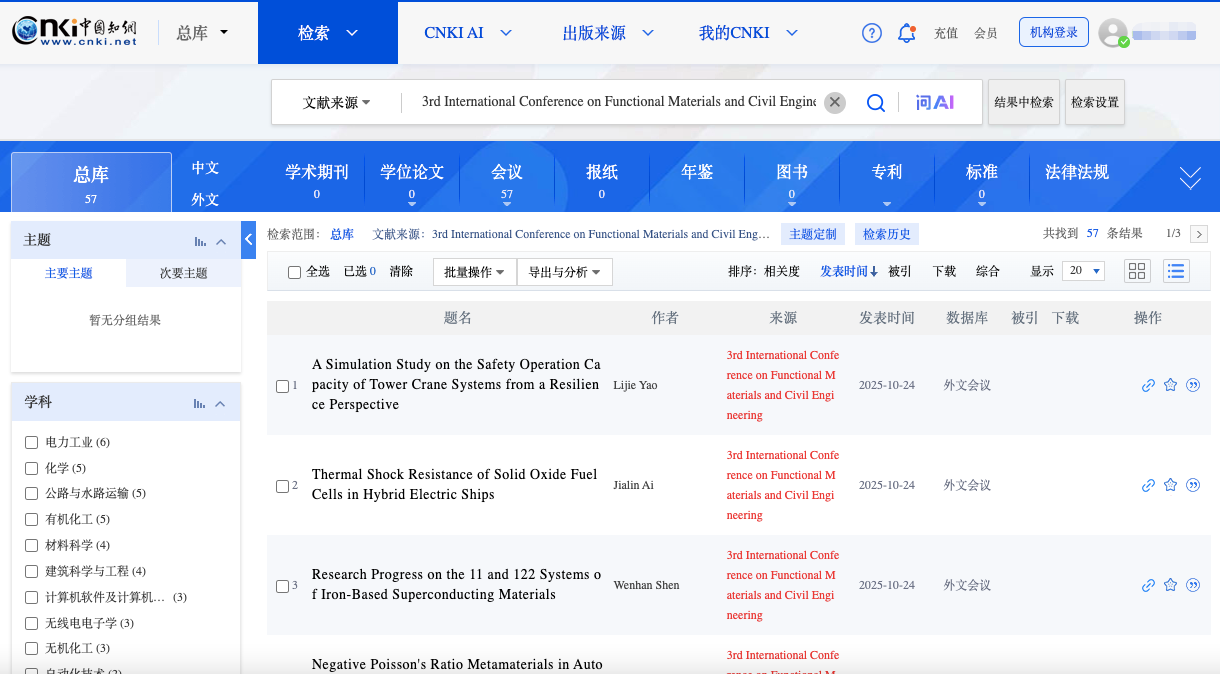Click the 主题定制 button

point(813,234)
